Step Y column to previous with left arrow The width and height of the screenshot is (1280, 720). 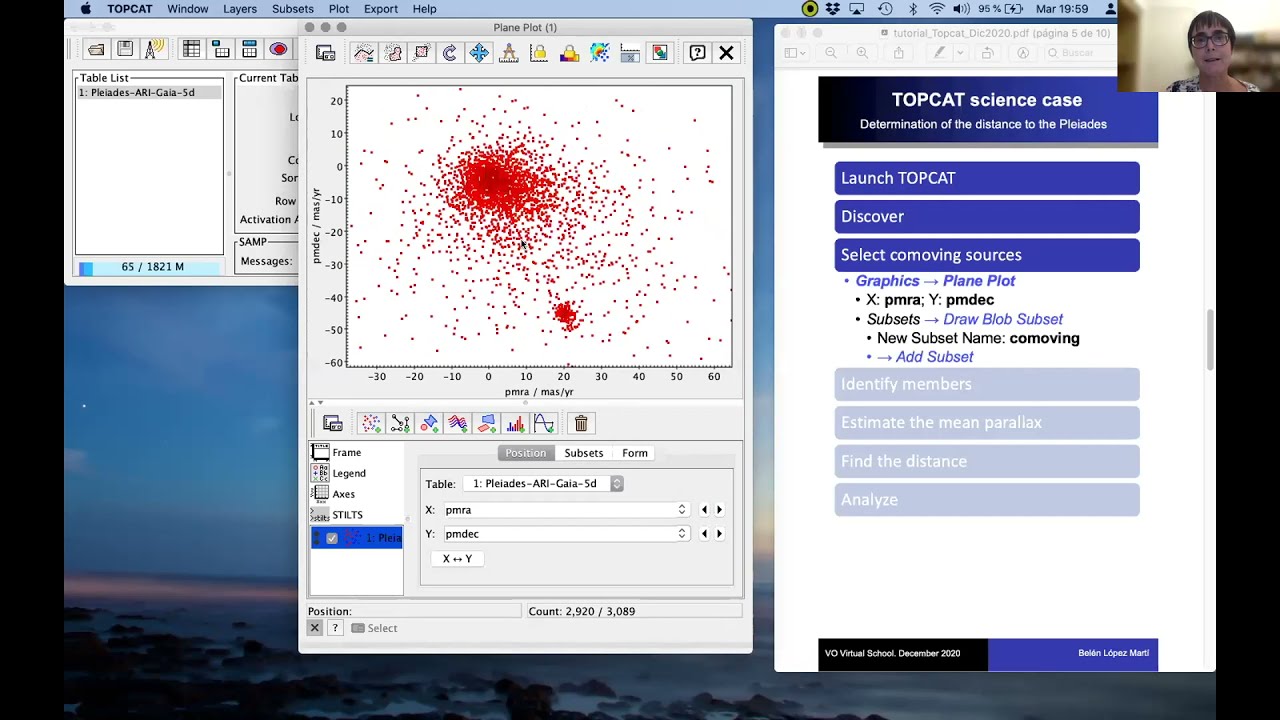[704, 534]
